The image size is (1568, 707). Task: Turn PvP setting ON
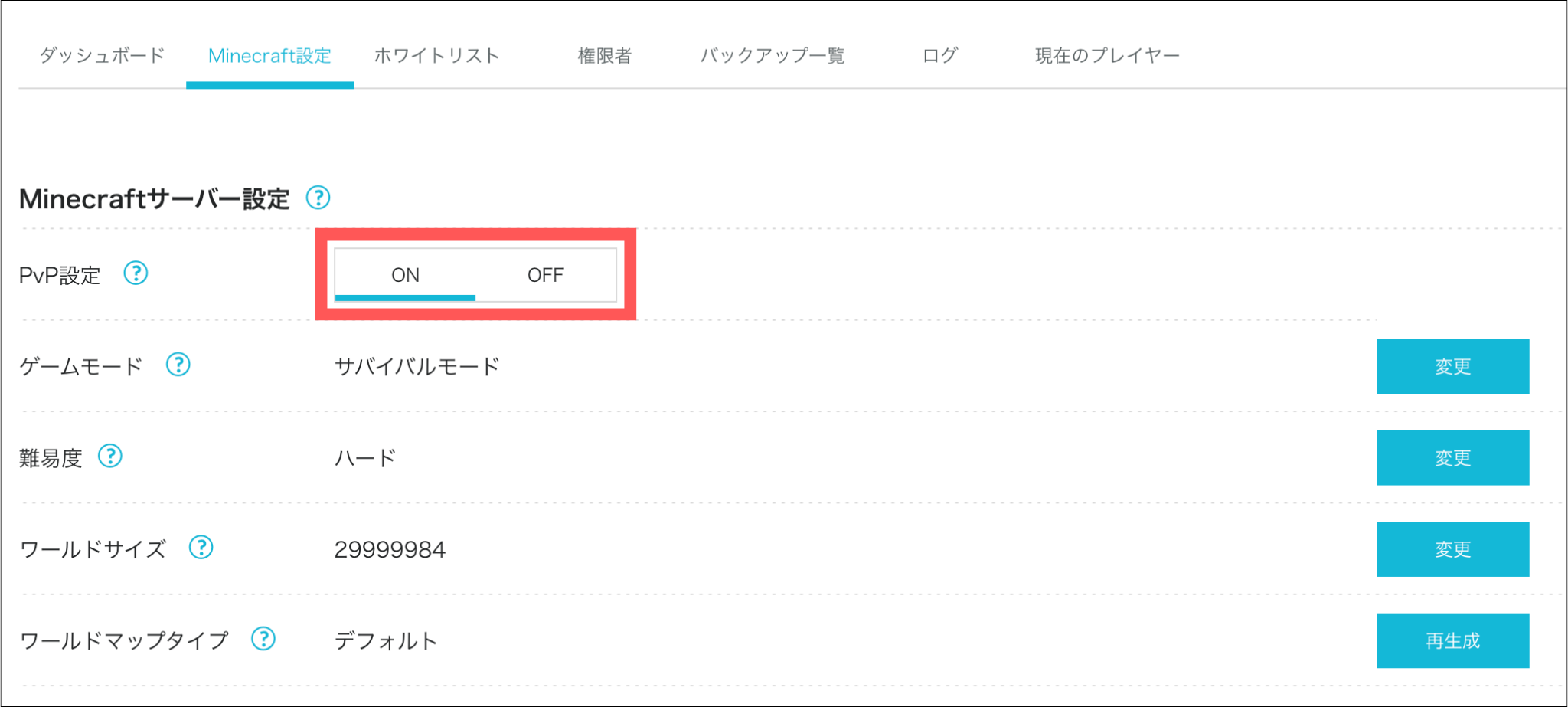405,275
